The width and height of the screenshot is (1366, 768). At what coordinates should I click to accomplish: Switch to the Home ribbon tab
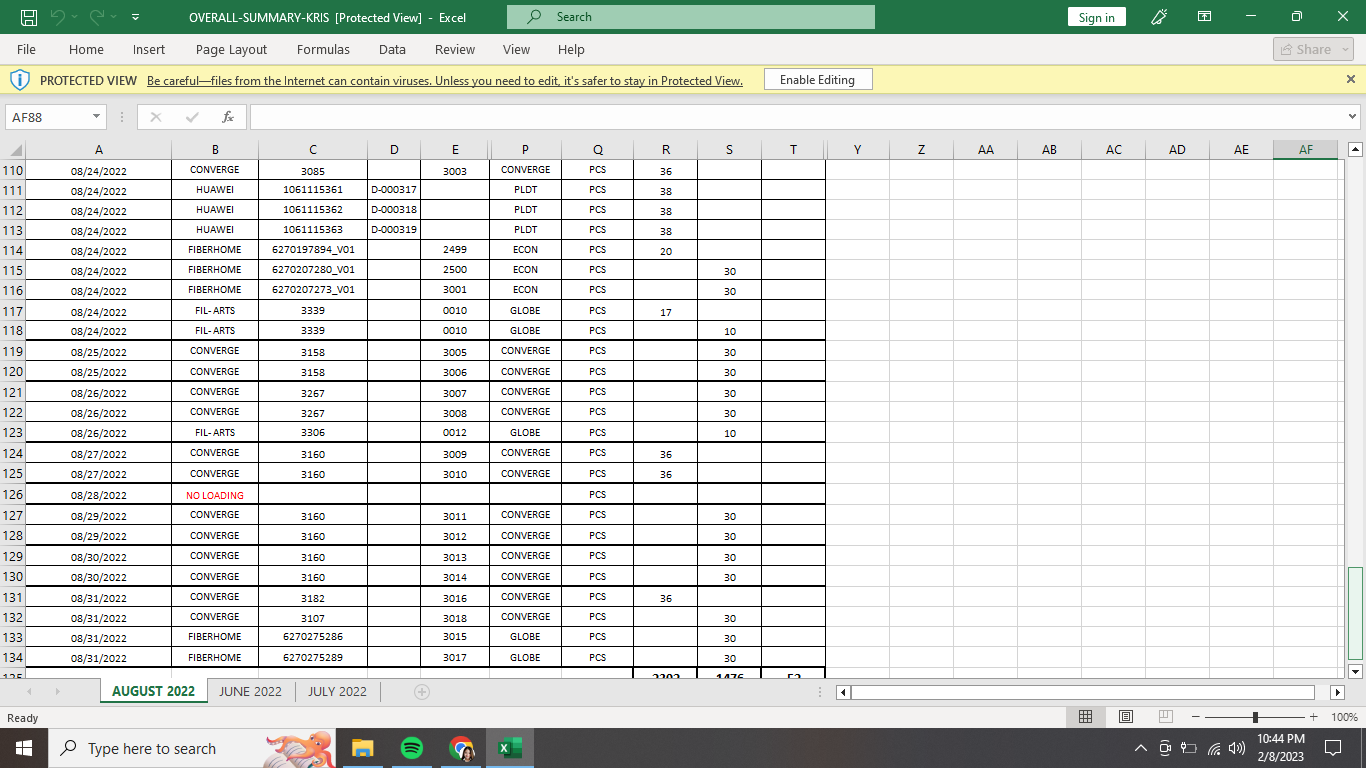click(86, 49)
